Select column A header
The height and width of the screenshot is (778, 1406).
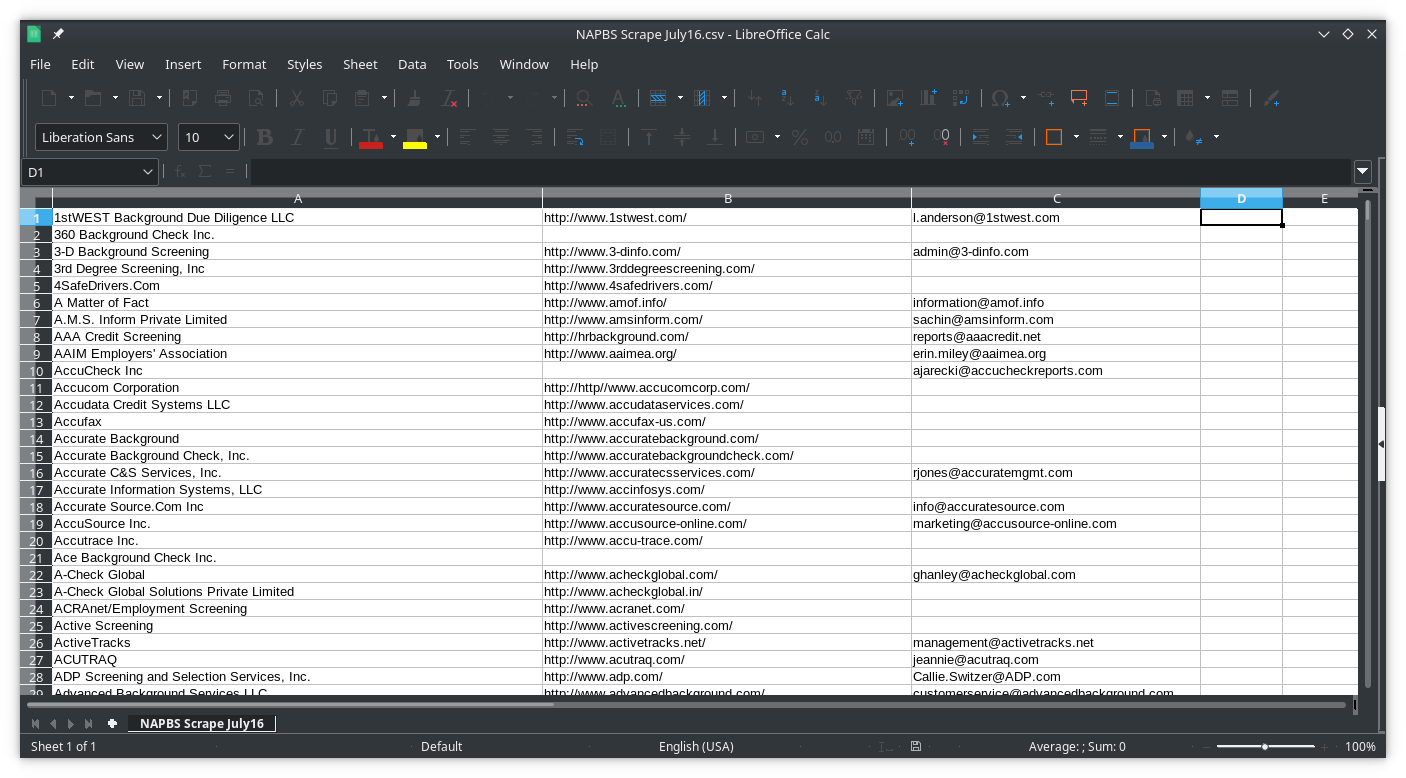(297, 198)
